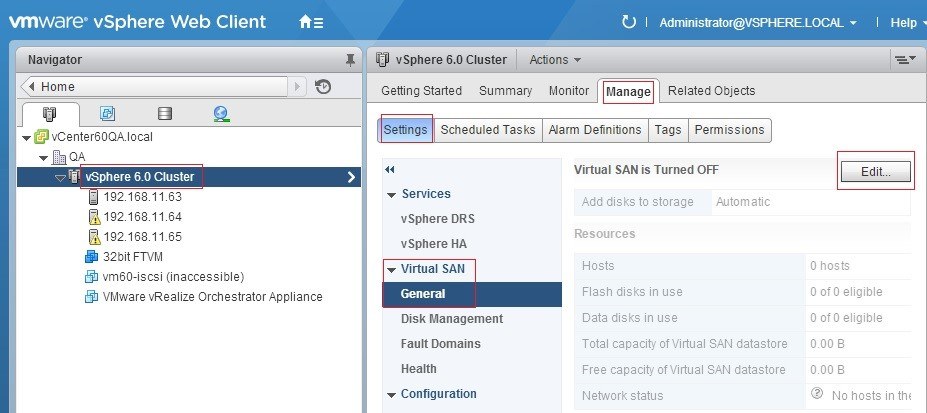Open the Related Objects tab
The width and height of the screenshot is (927, 413).
coord(711,91)
